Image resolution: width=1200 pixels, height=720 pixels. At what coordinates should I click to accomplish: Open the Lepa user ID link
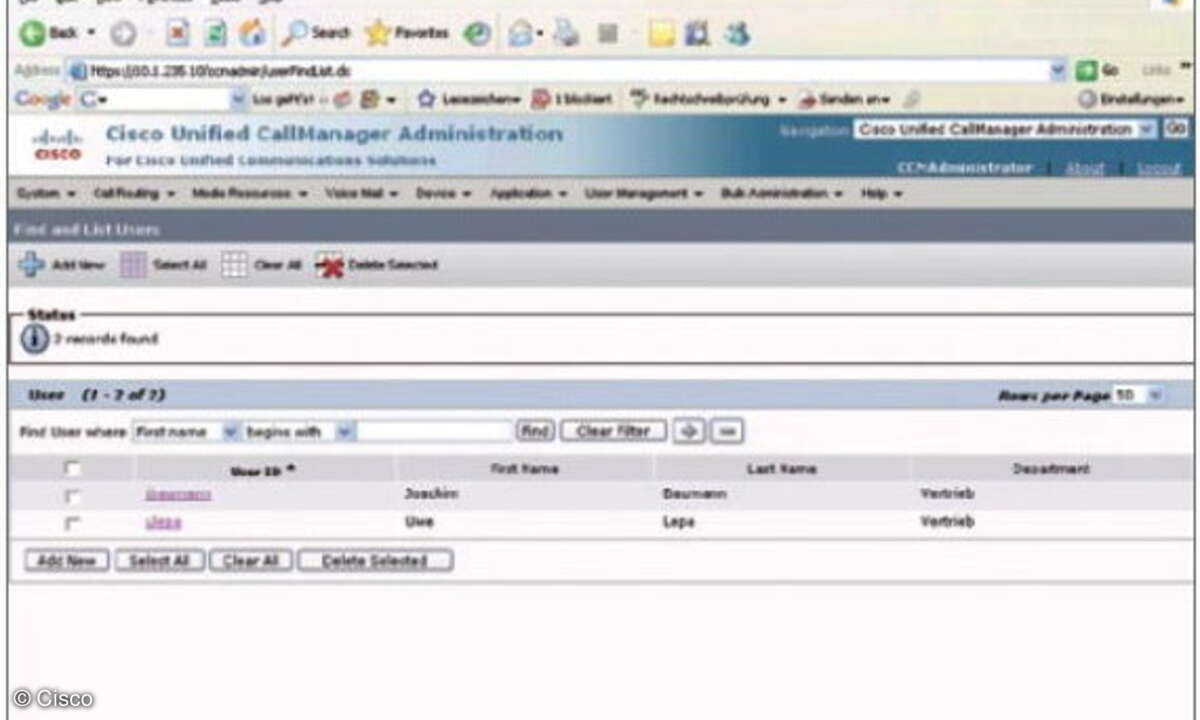(163, 522)
